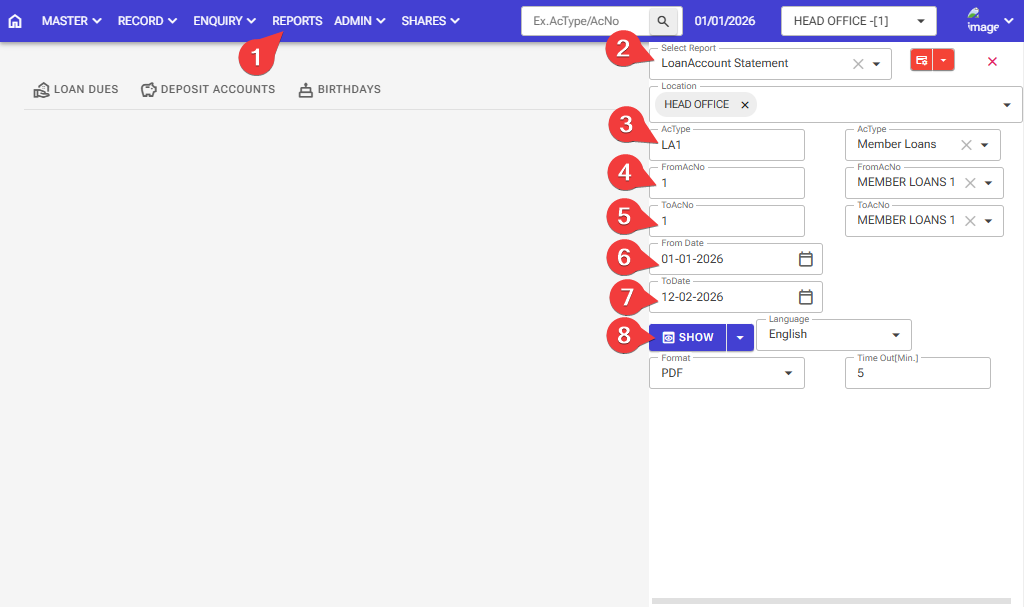Expand the Select Report dropdown
Screen dimensions: 1024x607
[x=877, y=64]
